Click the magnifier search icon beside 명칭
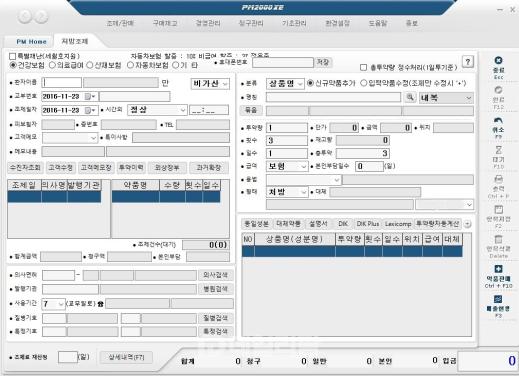The width and height of the screenshot is (519, 376). 410,97
